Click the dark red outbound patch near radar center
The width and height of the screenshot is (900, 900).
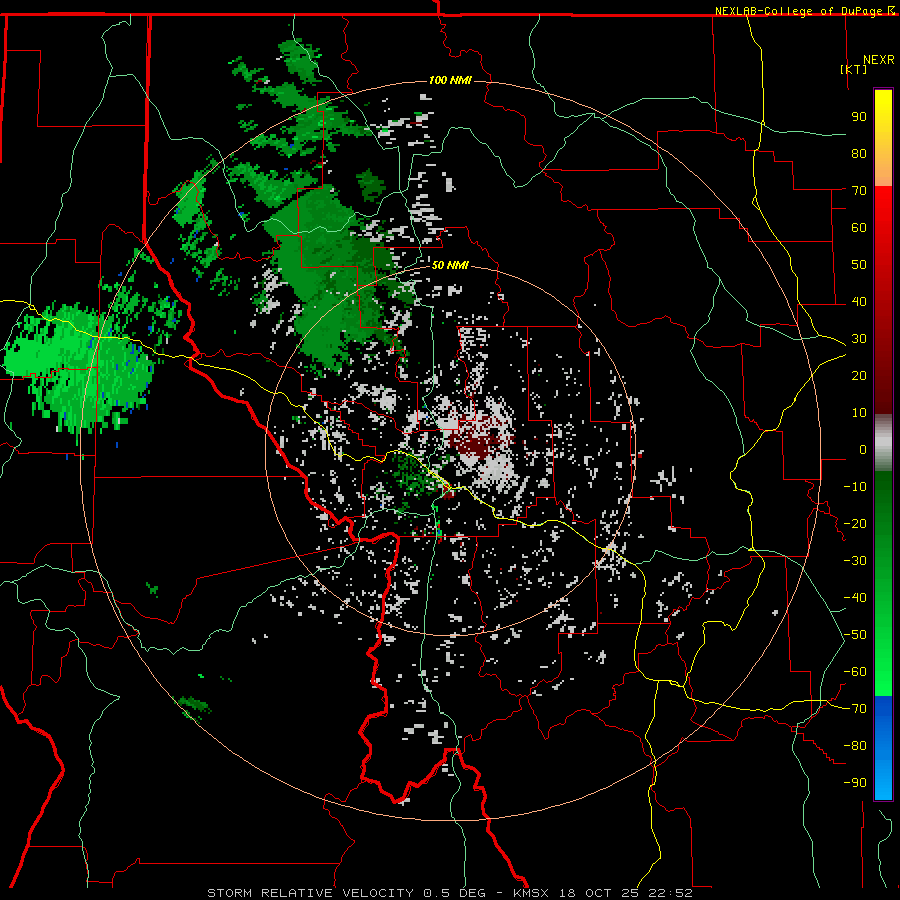(x=475, y=441)
